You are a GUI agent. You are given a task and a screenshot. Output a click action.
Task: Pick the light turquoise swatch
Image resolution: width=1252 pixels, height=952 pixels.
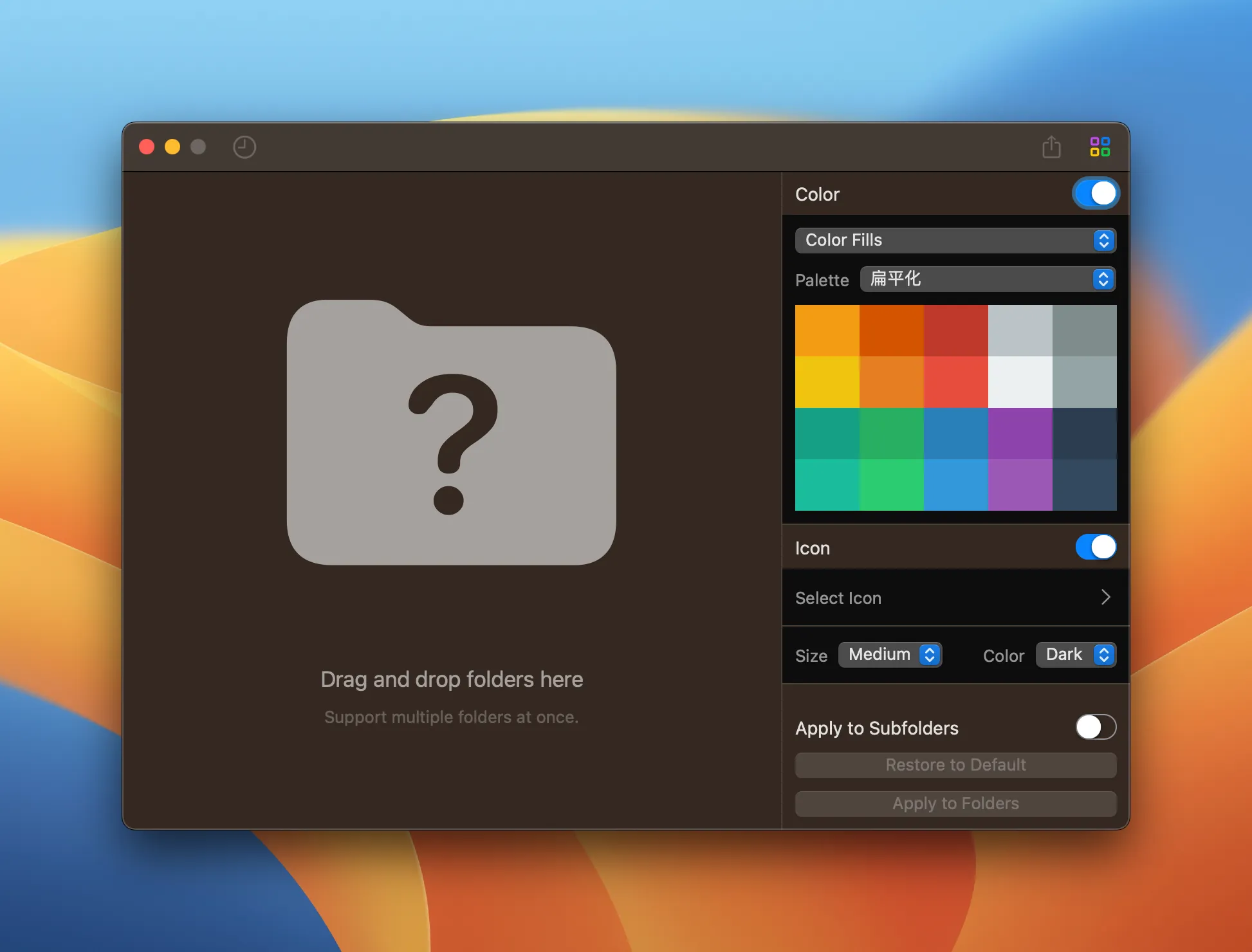pyautogui.click(x=827, y=485)
